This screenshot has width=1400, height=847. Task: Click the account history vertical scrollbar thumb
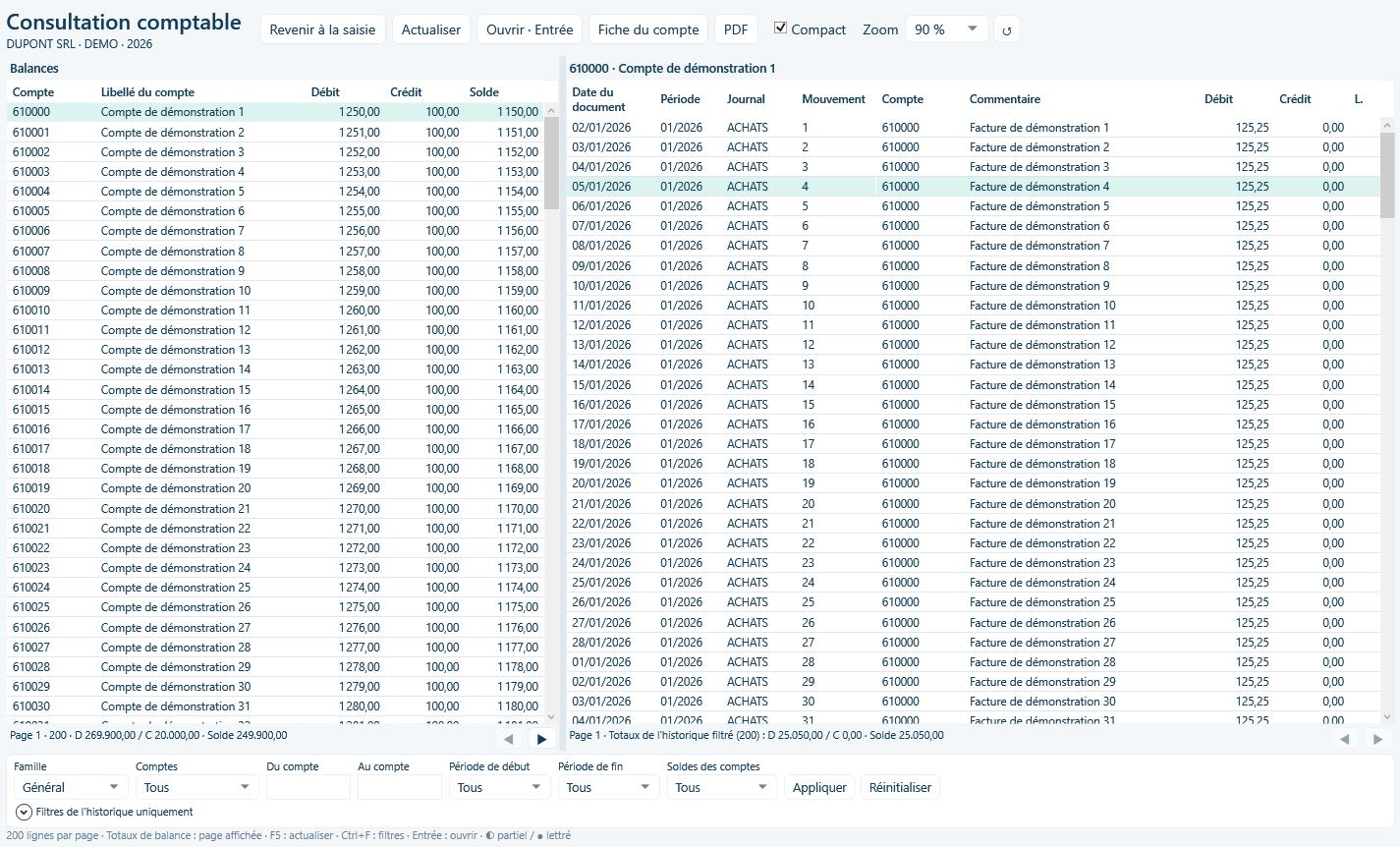tap(1387, 174)
